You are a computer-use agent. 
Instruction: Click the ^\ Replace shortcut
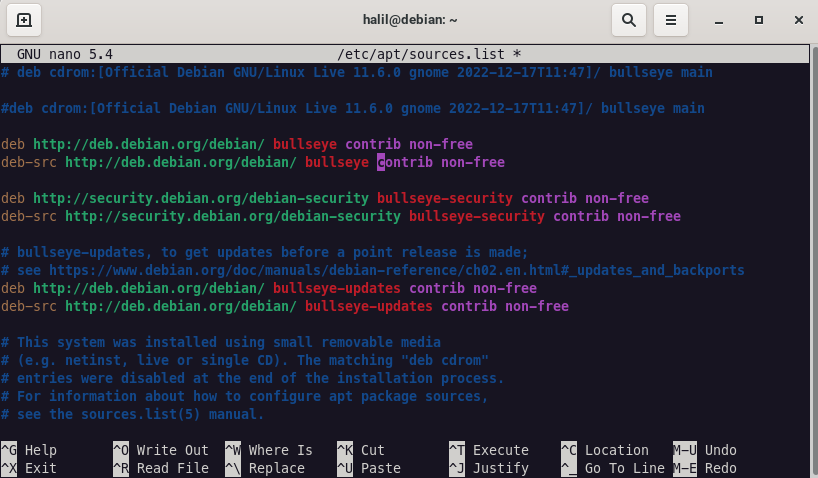tap(265, 468)
